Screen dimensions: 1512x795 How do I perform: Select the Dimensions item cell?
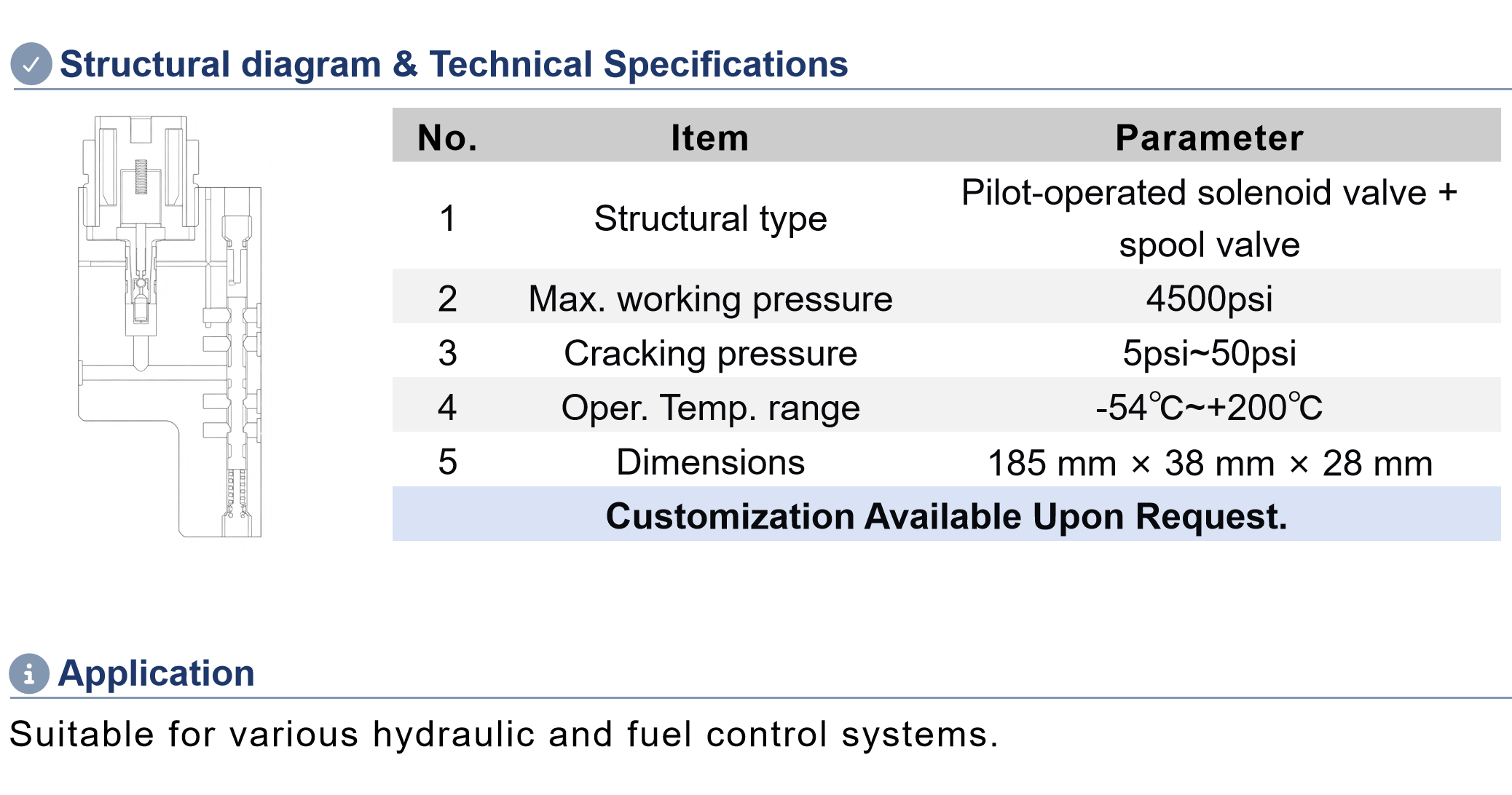tap(710, 462)
